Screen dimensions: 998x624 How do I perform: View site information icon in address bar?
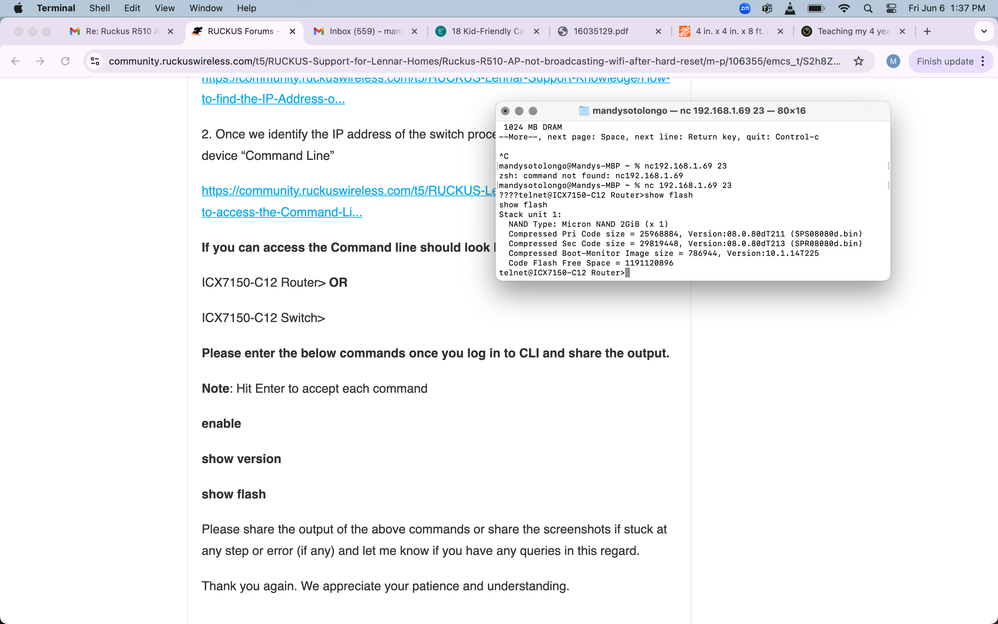pos(95,61)
